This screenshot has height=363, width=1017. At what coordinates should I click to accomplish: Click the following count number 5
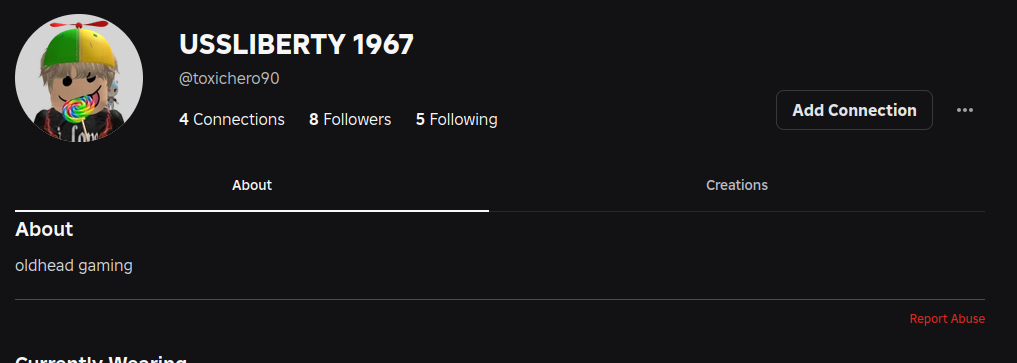click(x=420, y=119)
